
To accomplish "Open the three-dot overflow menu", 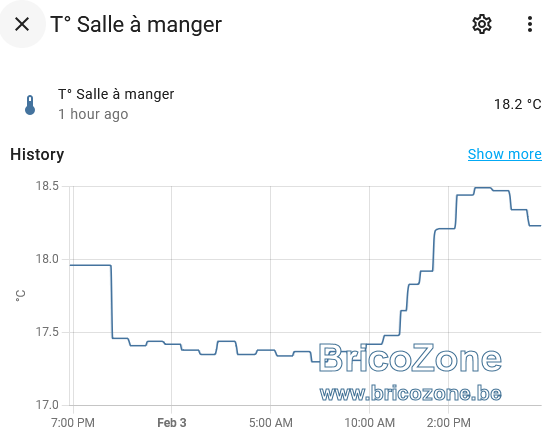I will (530, 24).
